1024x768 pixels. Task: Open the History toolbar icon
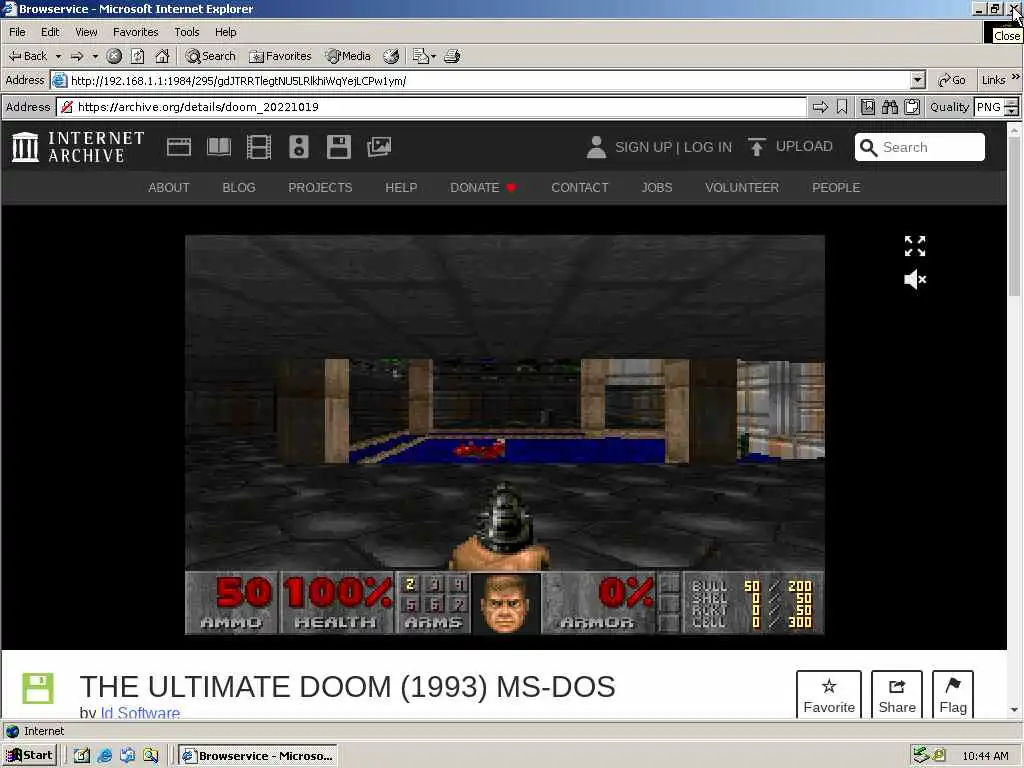[391, 56]
